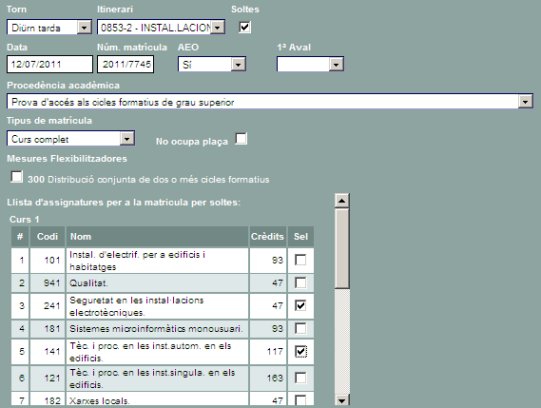This screenshot has height=408, width=541.
Task: Select subject 101 Instal. d'electrif. checkbox
Action: click(x=301, y=260)
